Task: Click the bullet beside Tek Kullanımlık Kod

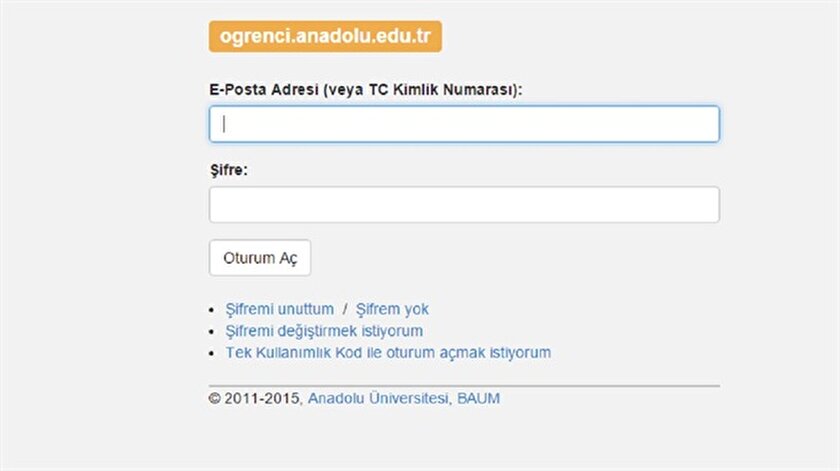Action: tap(213, 354)
